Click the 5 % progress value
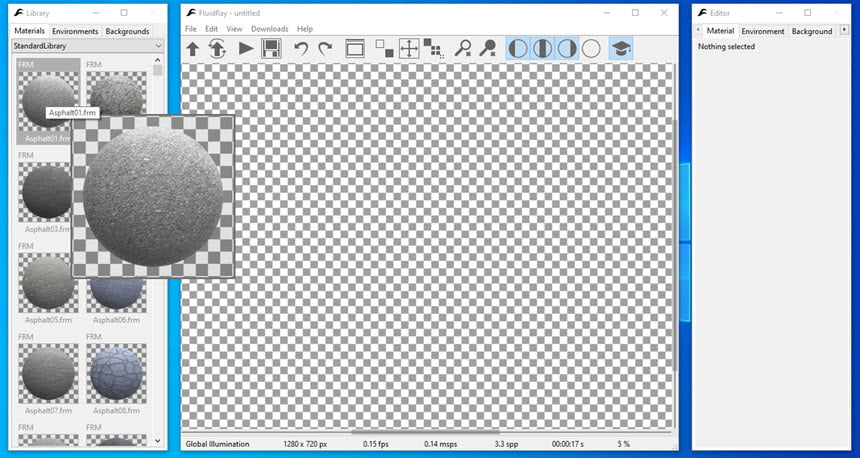This screenshot has height=458, width=860. 624,444
